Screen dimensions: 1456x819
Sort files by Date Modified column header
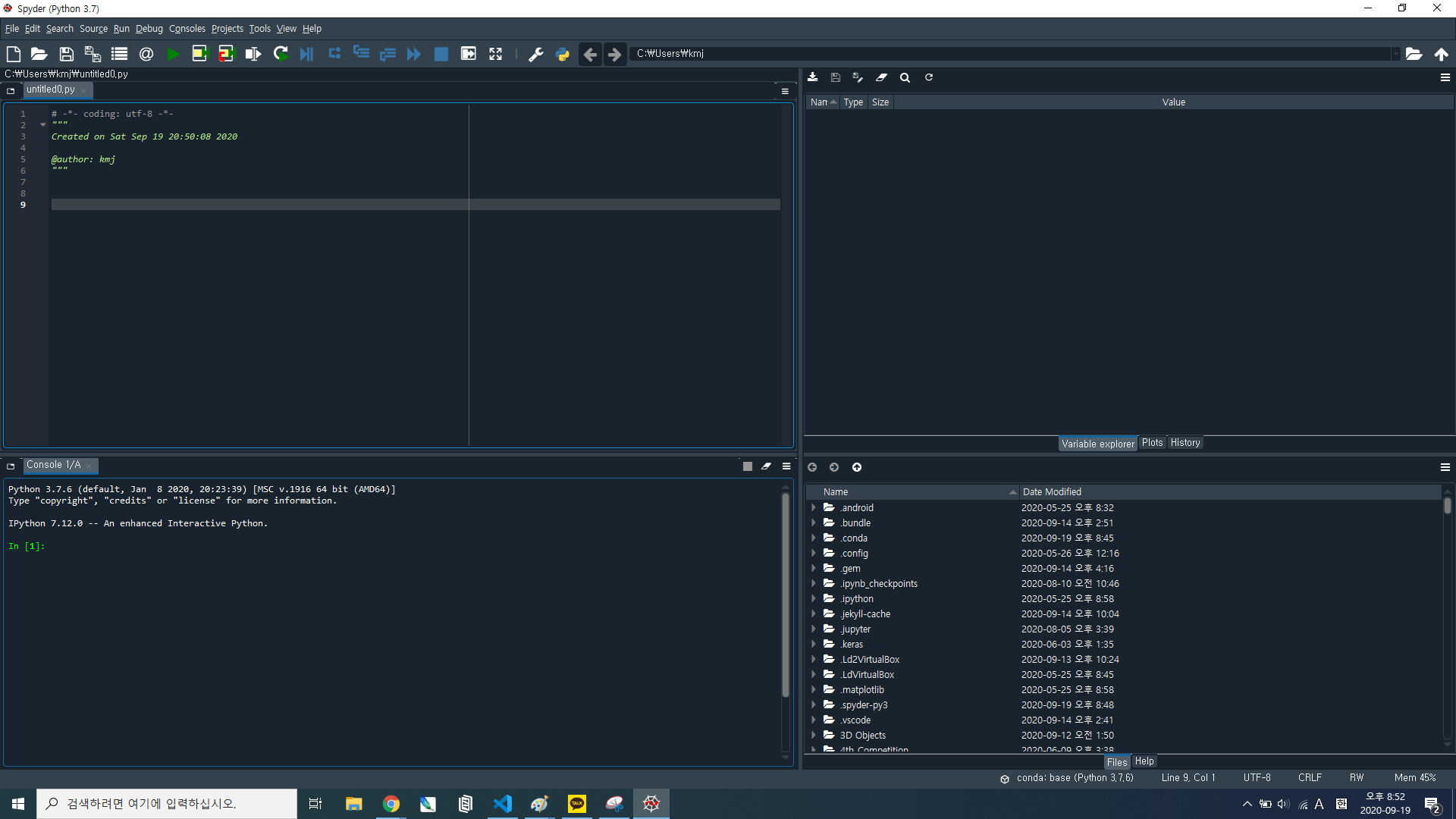[1052, 492]
